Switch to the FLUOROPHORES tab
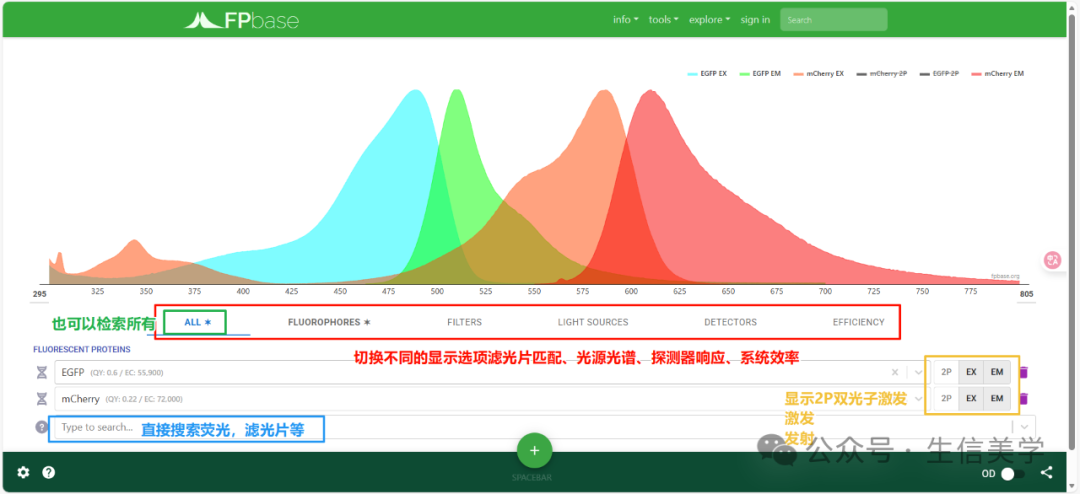 (329, 322)
